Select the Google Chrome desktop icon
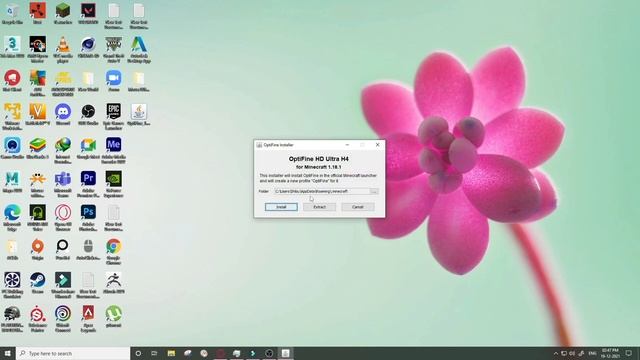The image size is (640, 360). pos(113,252)
